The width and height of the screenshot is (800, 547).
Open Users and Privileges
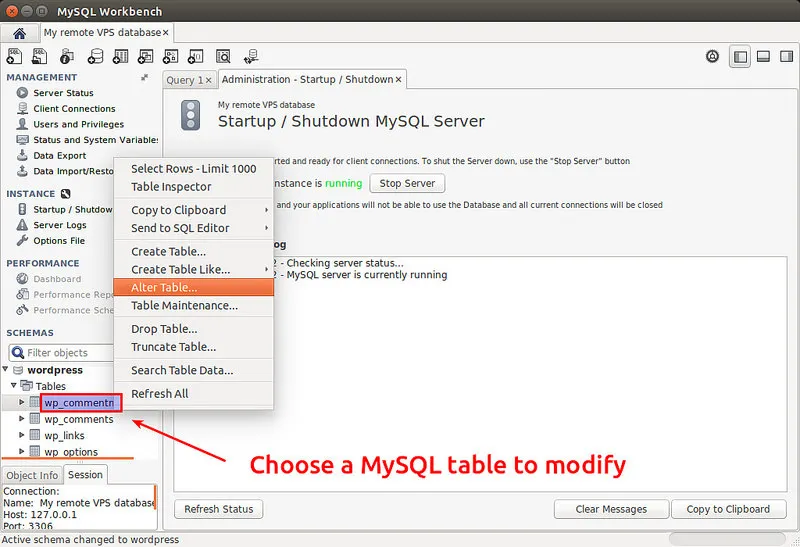[x=79, y=124]
